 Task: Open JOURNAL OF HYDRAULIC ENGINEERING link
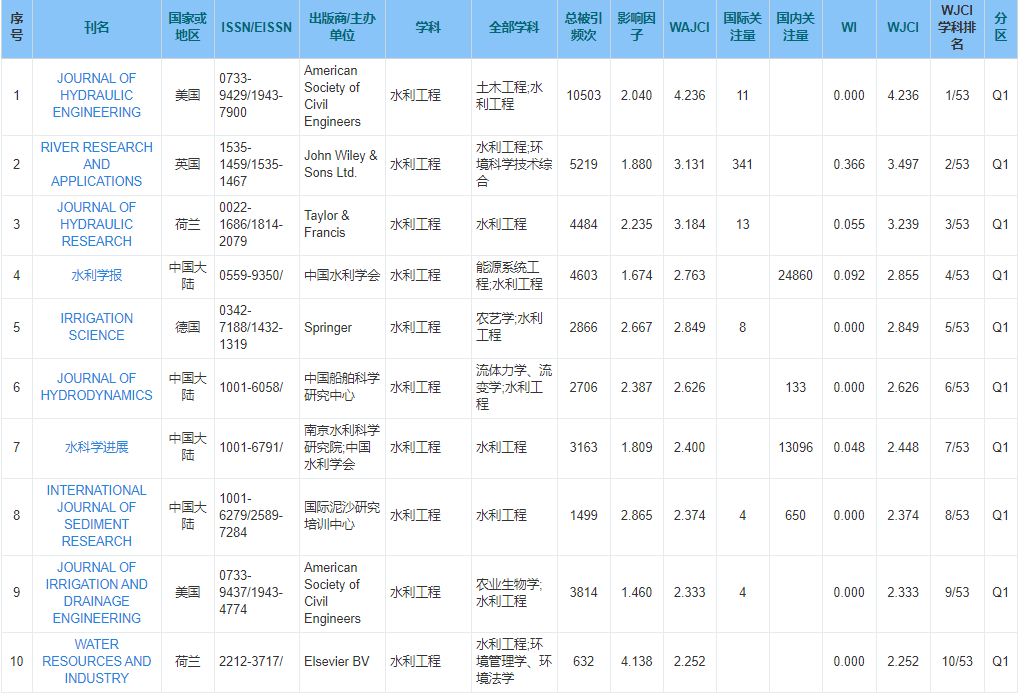(96, 95)
